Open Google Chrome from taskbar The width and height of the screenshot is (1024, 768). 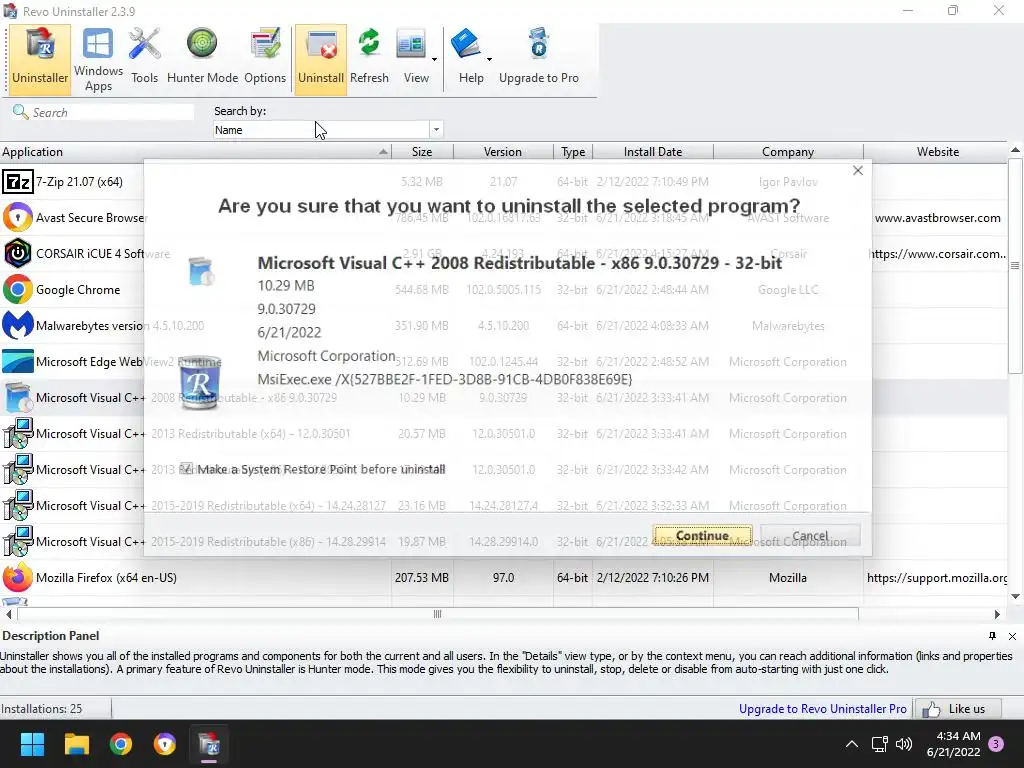(121, 744)
